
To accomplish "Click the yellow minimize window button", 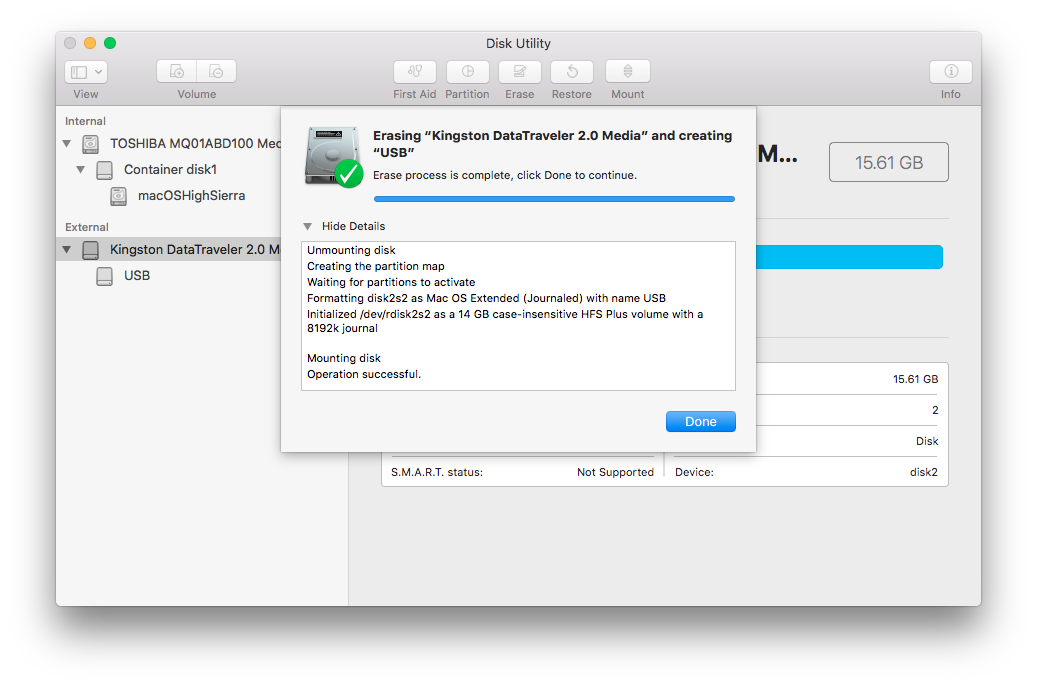I will point(90,43).
